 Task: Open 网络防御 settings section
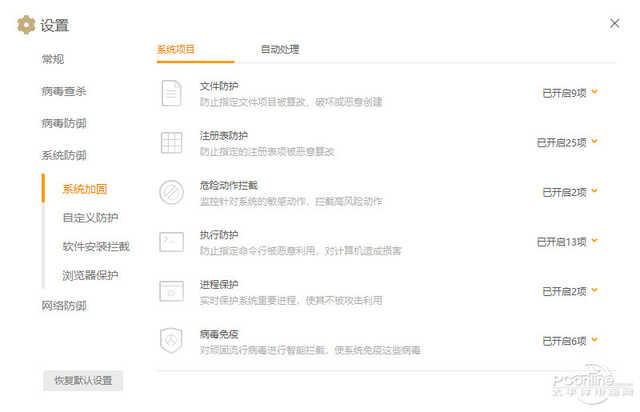click(64, 305)
